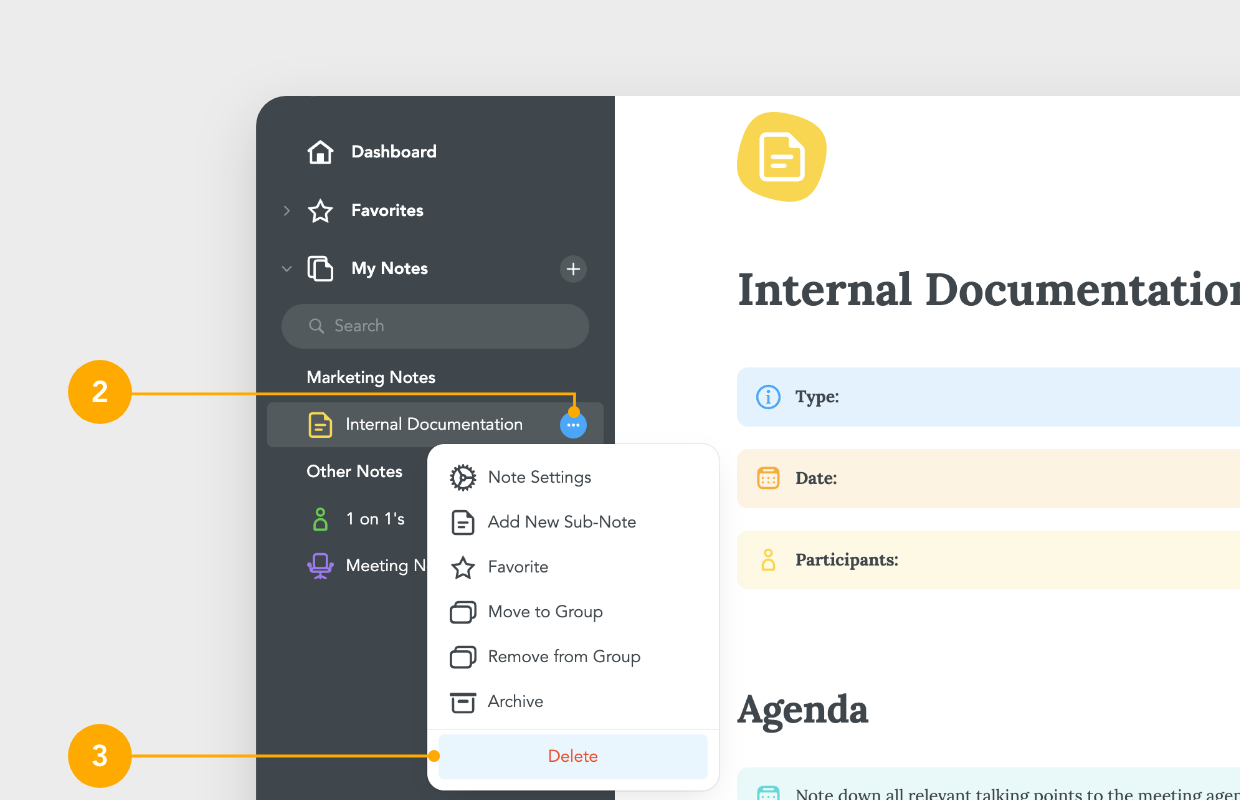Click the blue info icon beside Type
The width and height of the screenshot is (1240, 800).
[x=768, y=397]
